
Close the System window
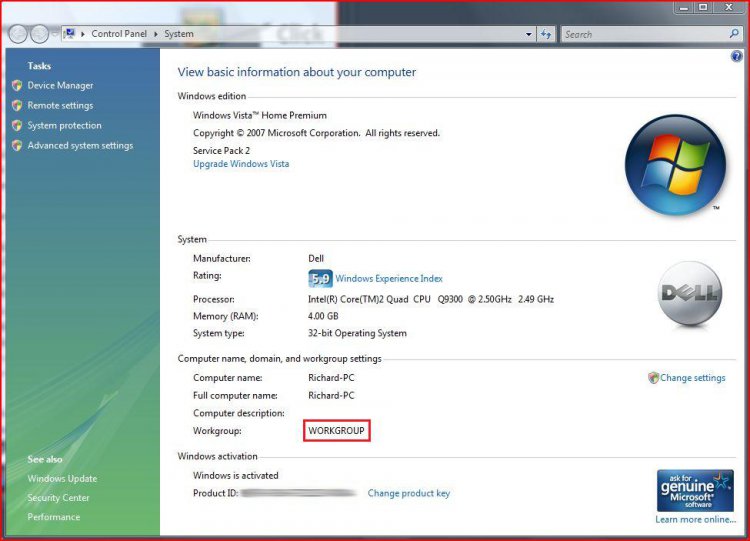729,7
